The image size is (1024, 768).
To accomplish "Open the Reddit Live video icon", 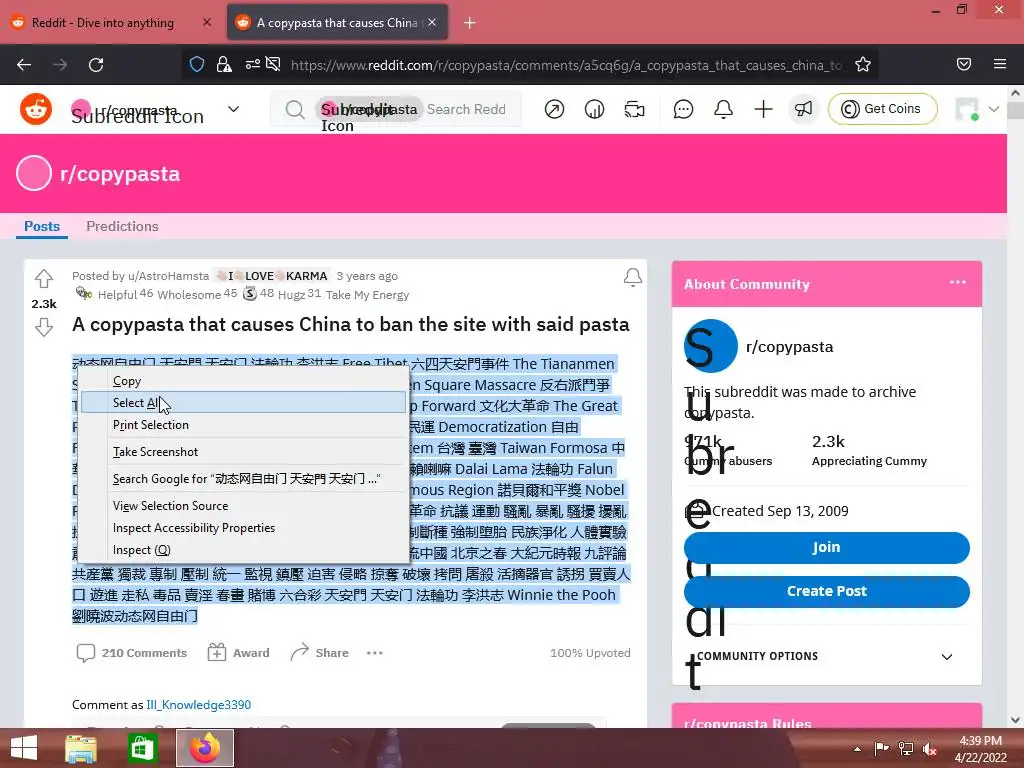I will coord(634,109).
